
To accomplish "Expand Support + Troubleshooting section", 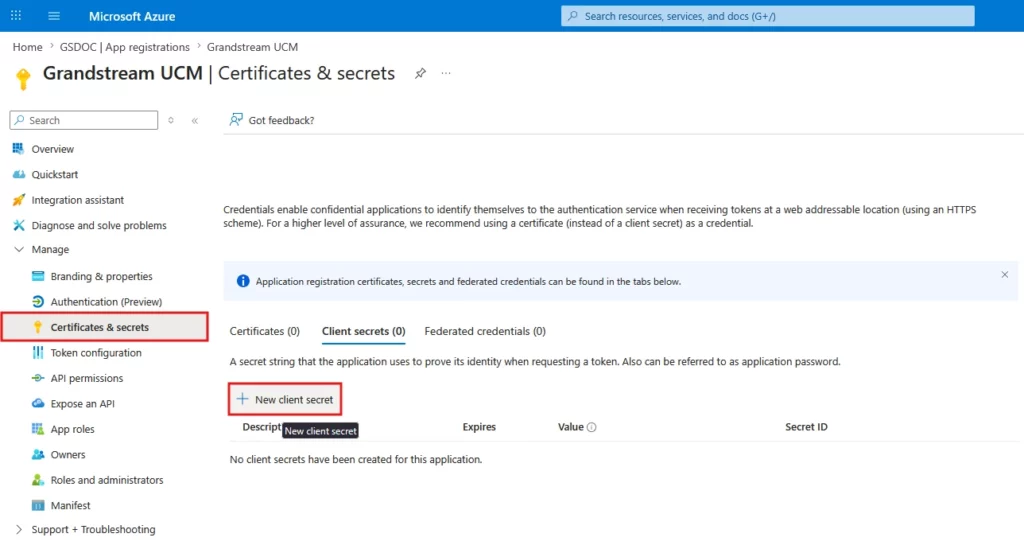I will tap(18, 529).
